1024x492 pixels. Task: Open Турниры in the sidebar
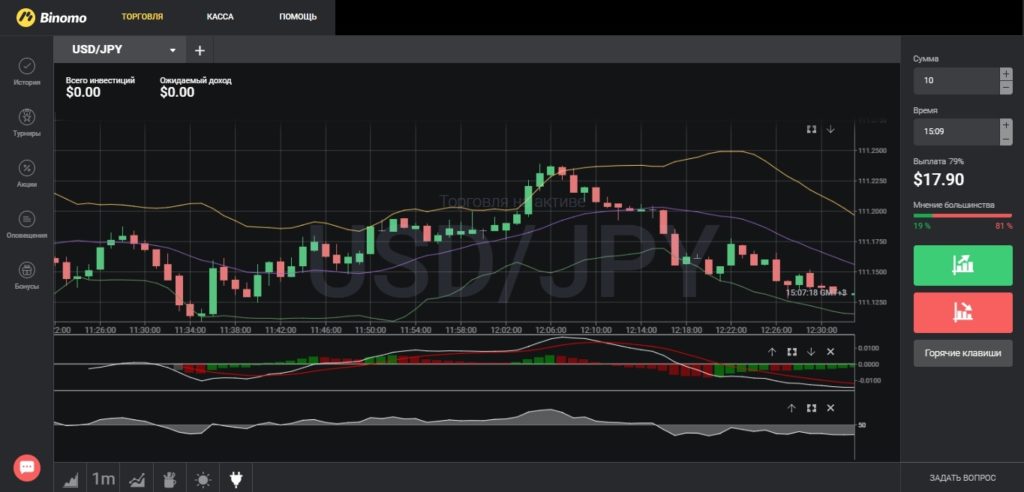click(27, 123)
